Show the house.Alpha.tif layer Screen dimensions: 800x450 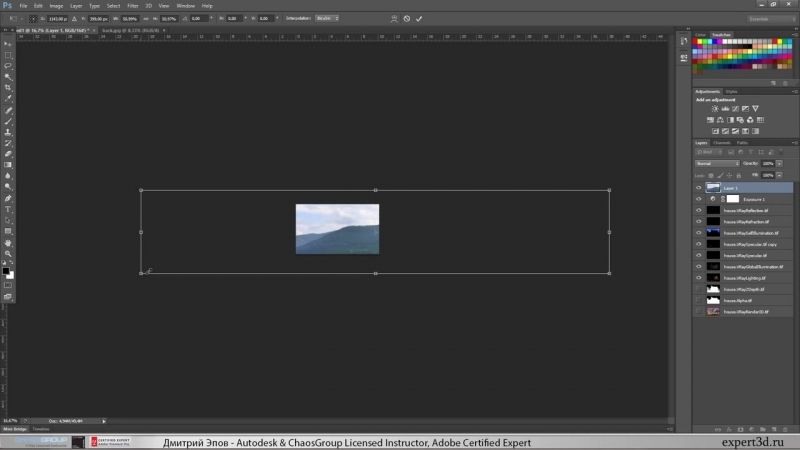coord(698,300)
